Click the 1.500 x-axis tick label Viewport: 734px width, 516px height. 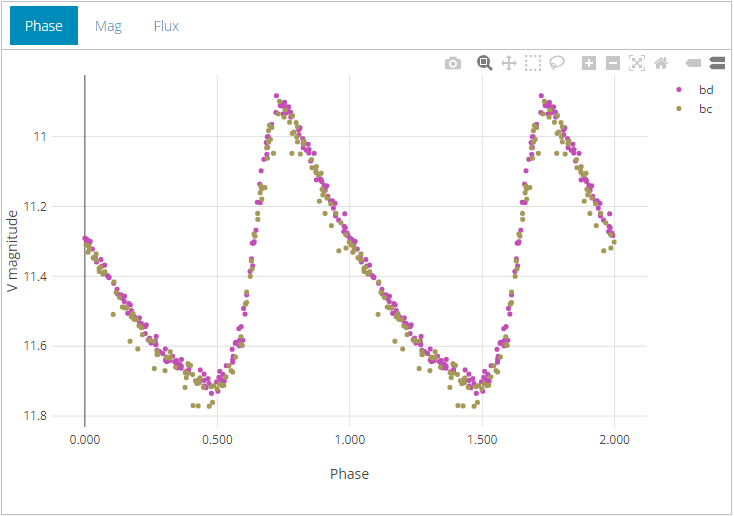pos(482,440)
